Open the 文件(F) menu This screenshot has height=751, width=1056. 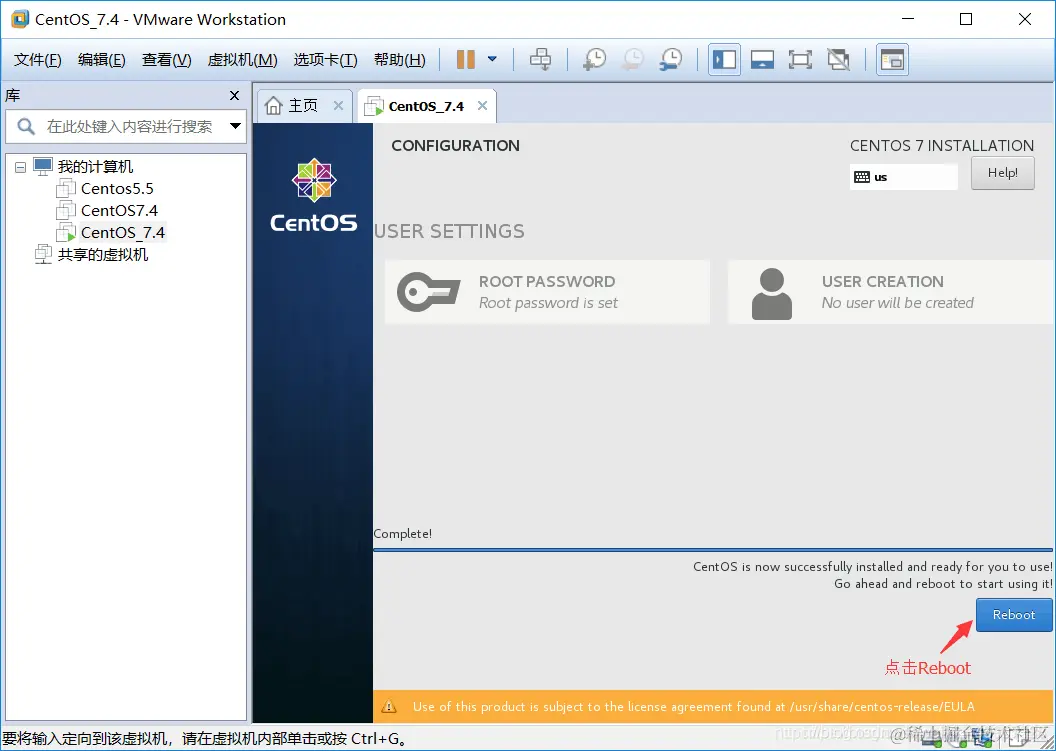point(38,60)
